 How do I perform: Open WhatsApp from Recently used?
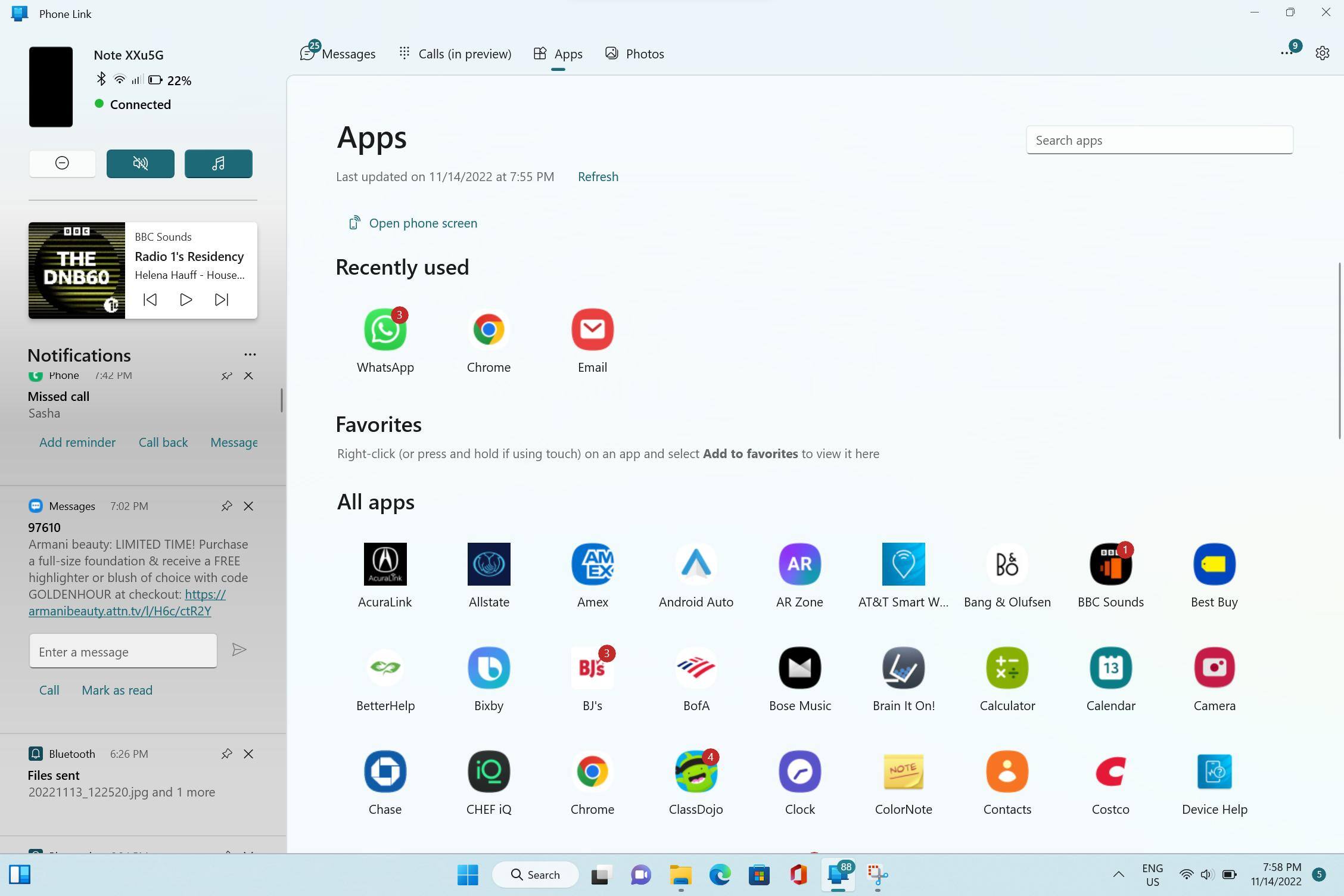(385, 329)
